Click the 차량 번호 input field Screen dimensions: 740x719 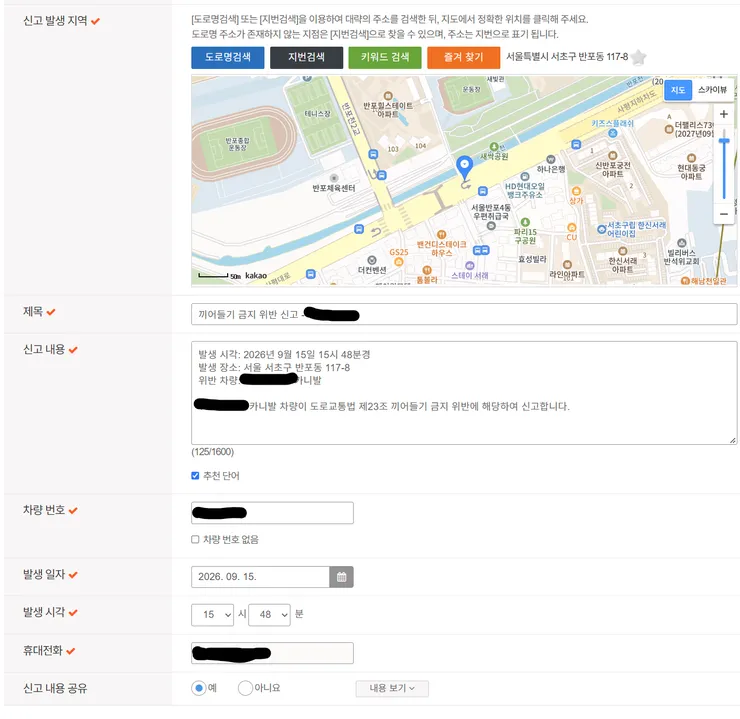pos(272,513)
